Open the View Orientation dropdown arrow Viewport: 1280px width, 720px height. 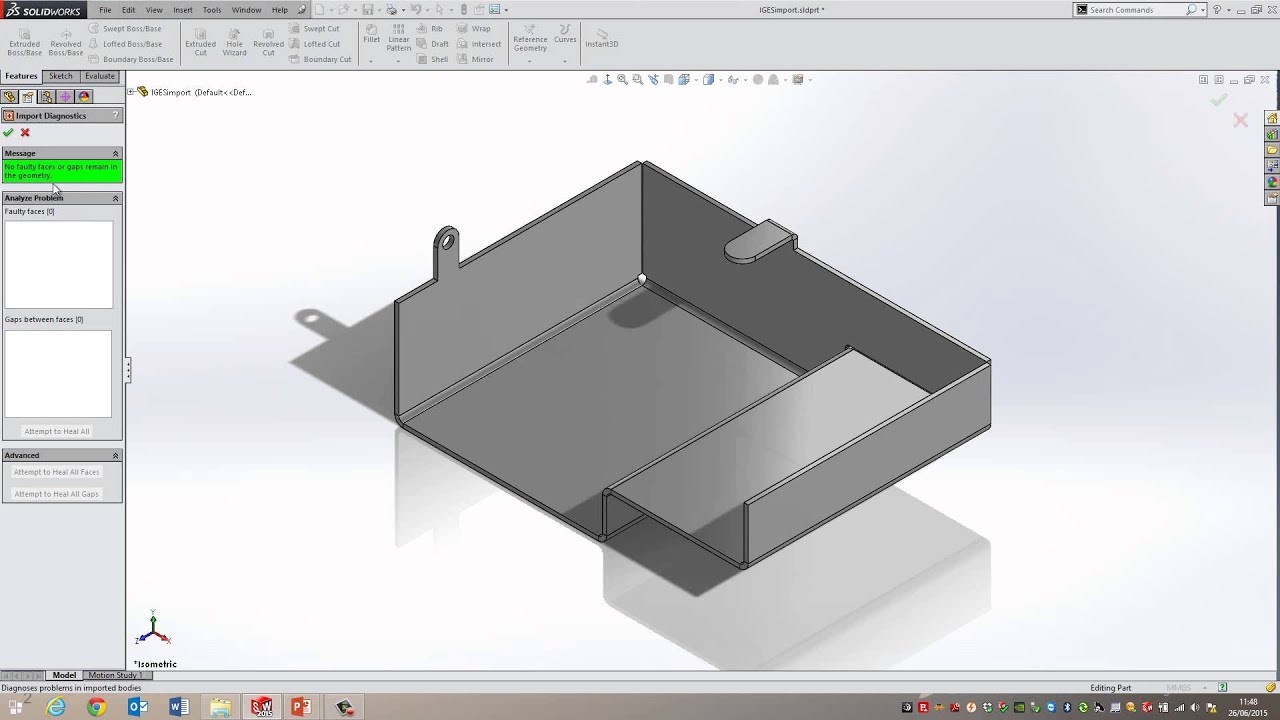(x=696, y=80)
